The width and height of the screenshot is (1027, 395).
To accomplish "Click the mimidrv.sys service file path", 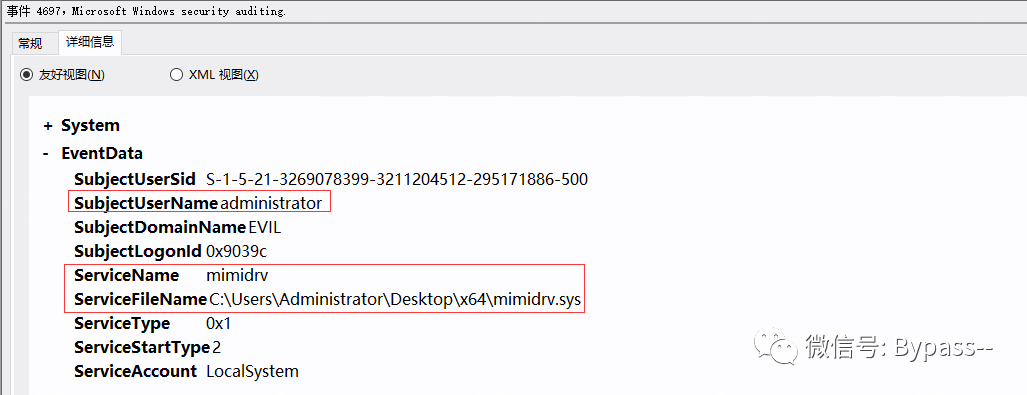I will click(x=396, y=300).
